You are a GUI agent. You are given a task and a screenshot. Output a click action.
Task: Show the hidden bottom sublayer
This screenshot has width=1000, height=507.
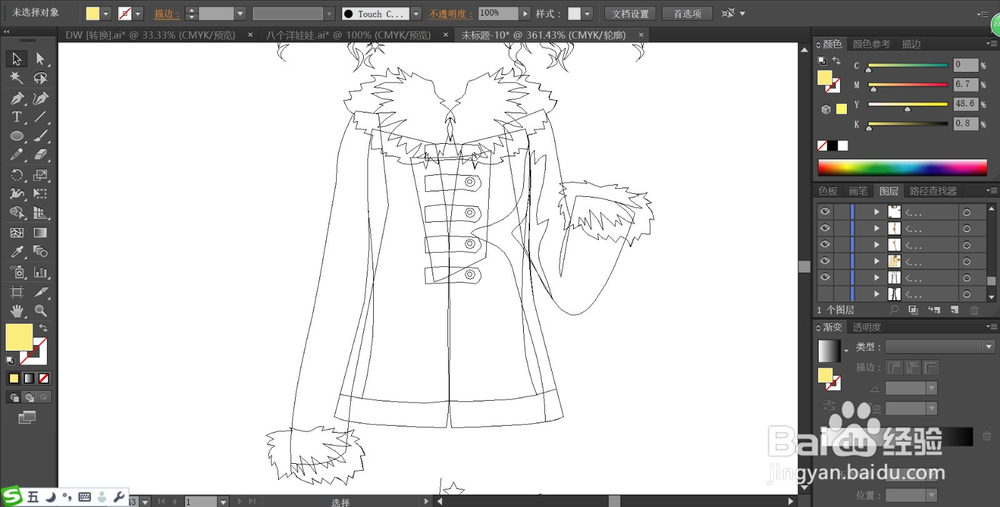point(825,294)
